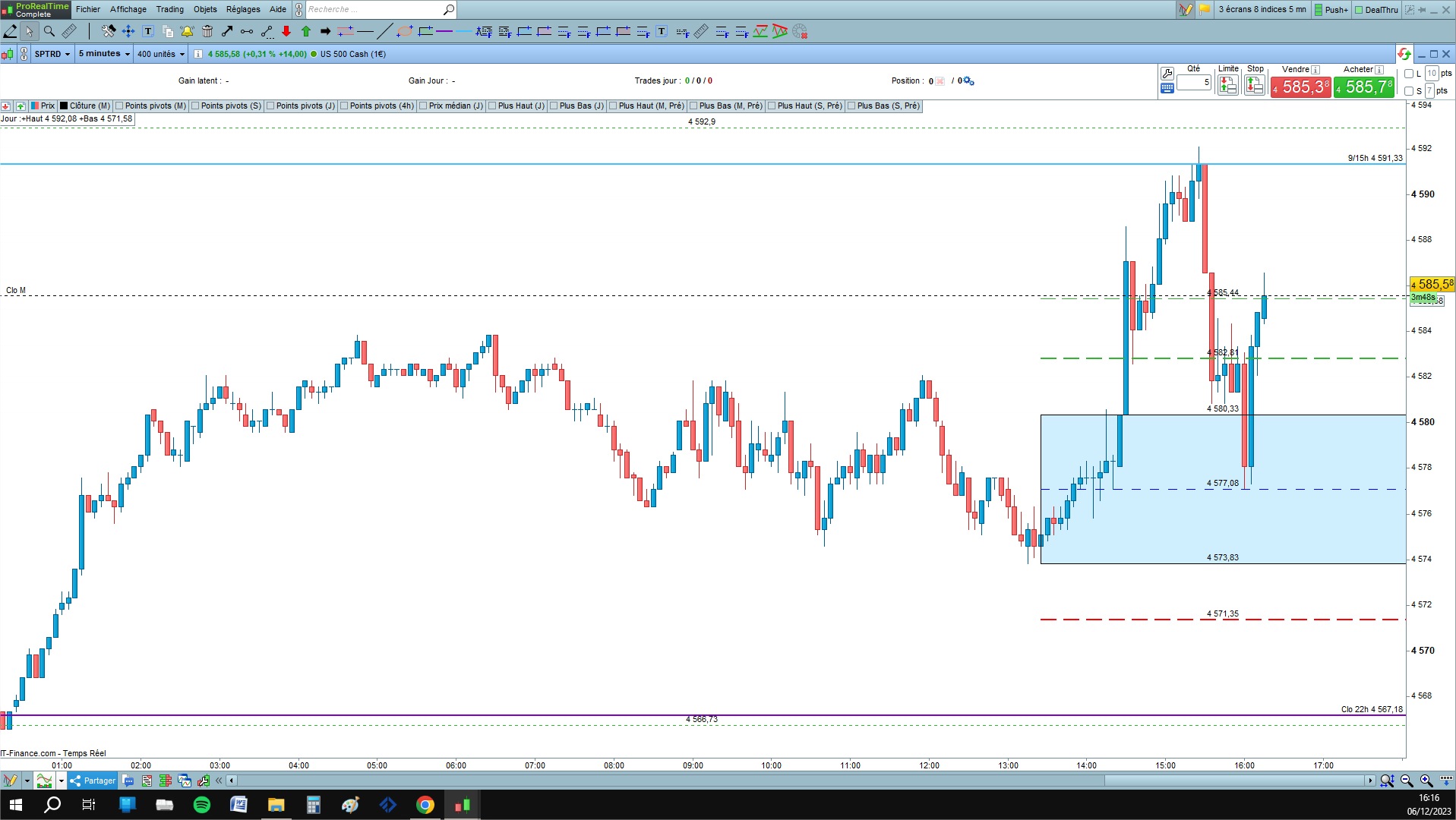1456x820 pixels.
Task: Click the alert bell icon in toolbar
Action: (x=187, y=31)
